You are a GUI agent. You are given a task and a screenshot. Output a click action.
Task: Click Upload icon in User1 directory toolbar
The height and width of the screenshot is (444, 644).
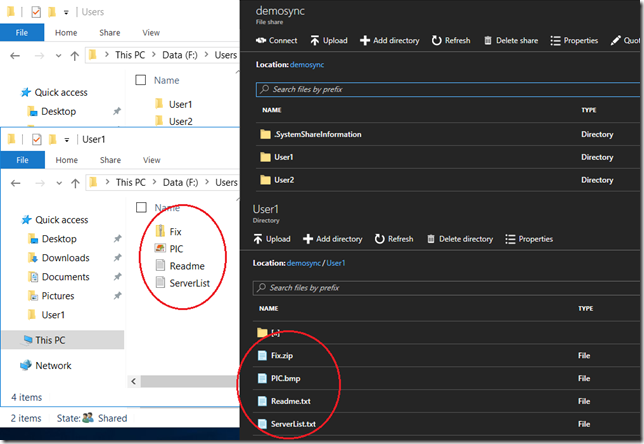coord(258,239)
